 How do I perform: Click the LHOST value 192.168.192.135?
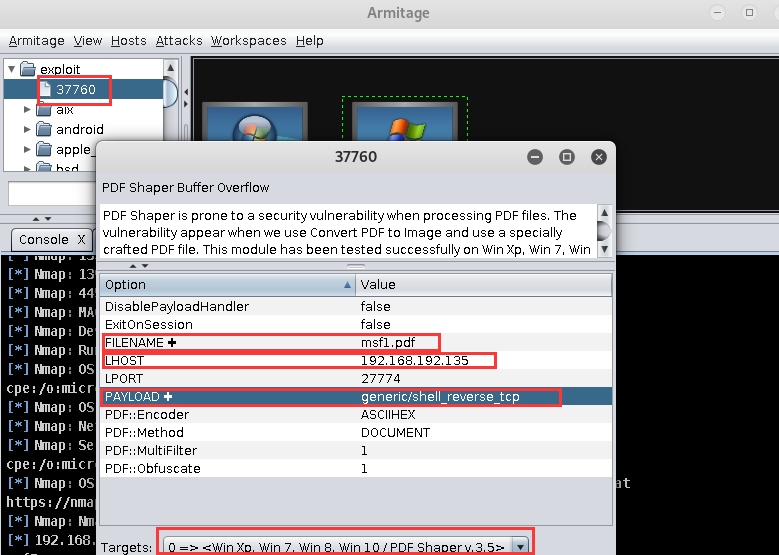coord(415,361)
